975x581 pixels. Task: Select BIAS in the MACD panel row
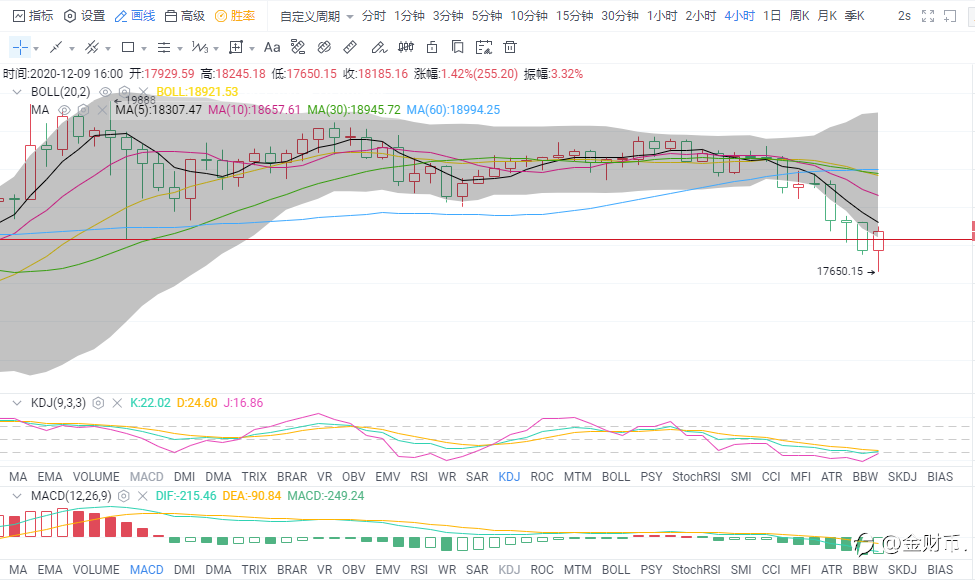pyautogui.click(x=940, y=570)
